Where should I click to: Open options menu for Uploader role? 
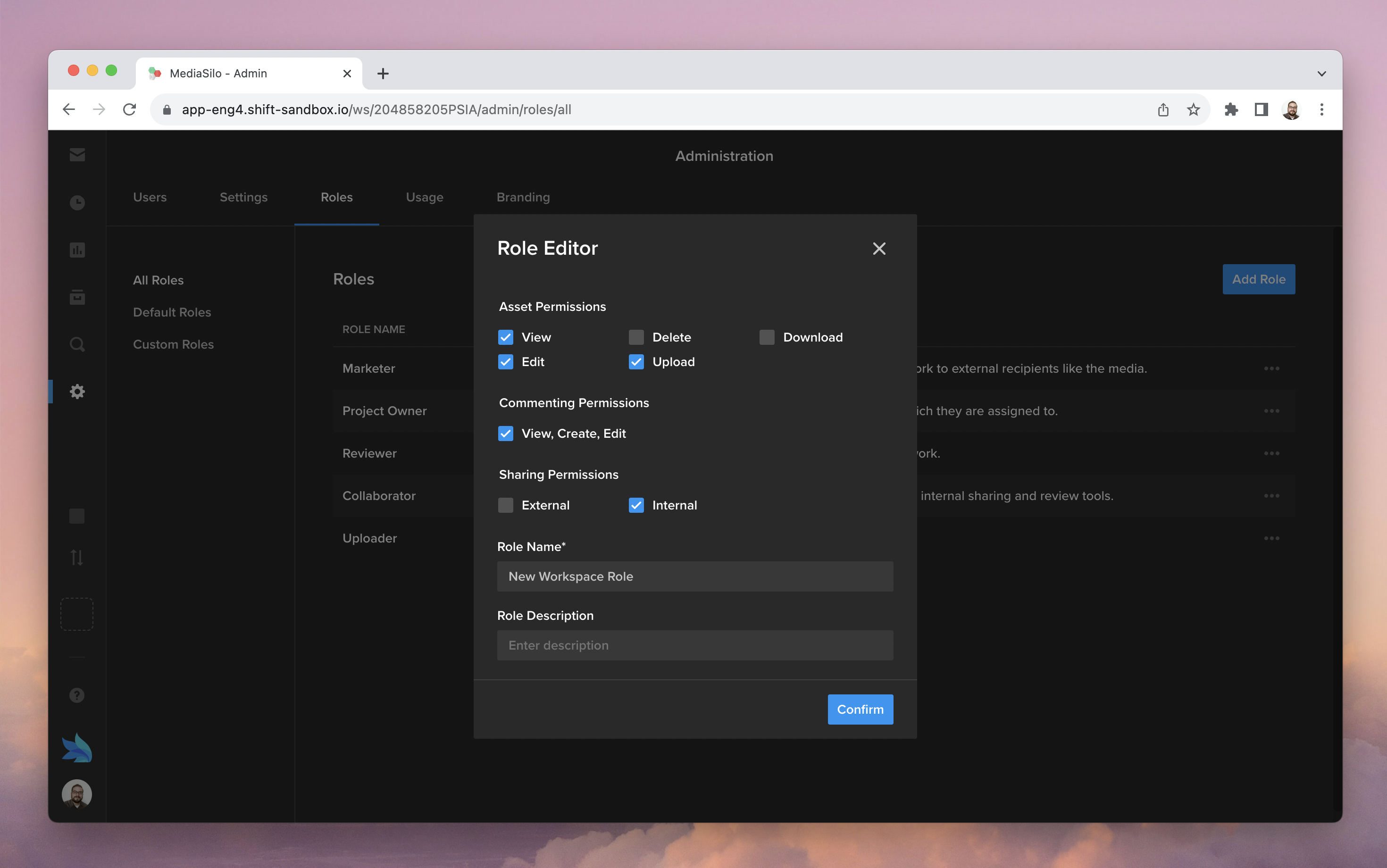(1271, 538)
